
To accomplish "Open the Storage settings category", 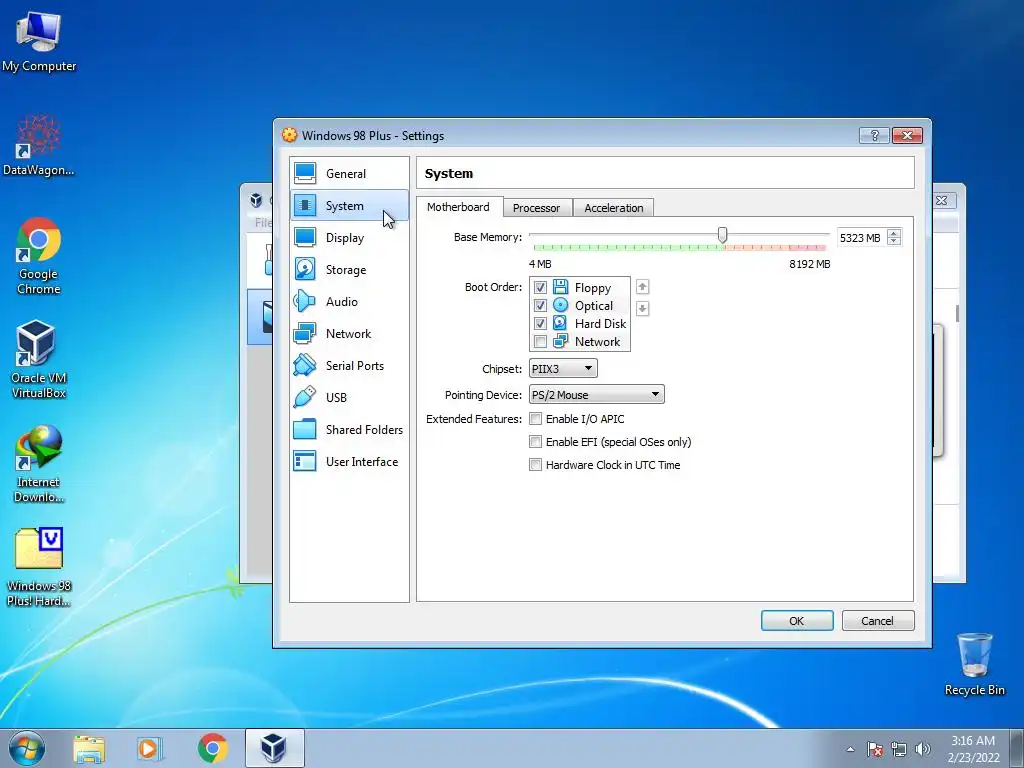I will 349,270.
